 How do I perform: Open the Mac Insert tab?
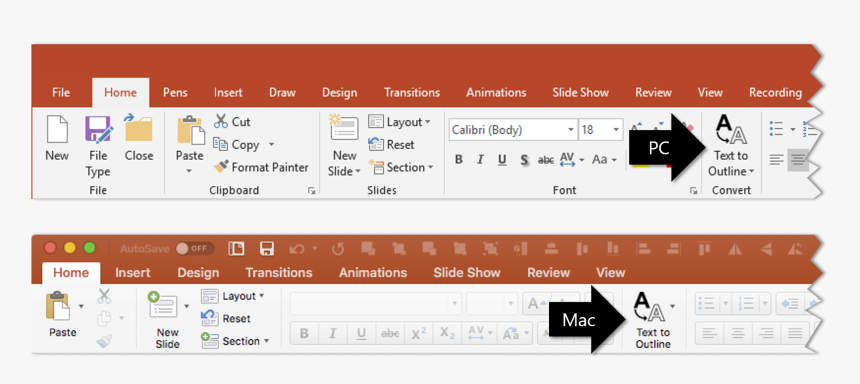point(133,273)
